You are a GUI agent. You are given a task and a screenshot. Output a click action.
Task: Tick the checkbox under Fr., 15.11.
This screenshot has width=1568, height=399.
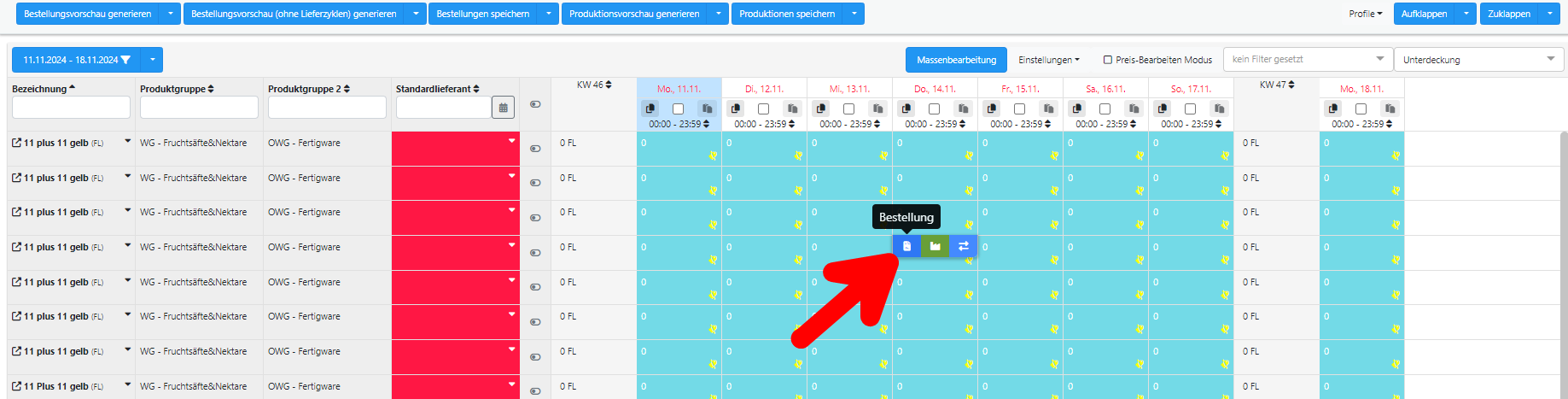point(1019,109)
